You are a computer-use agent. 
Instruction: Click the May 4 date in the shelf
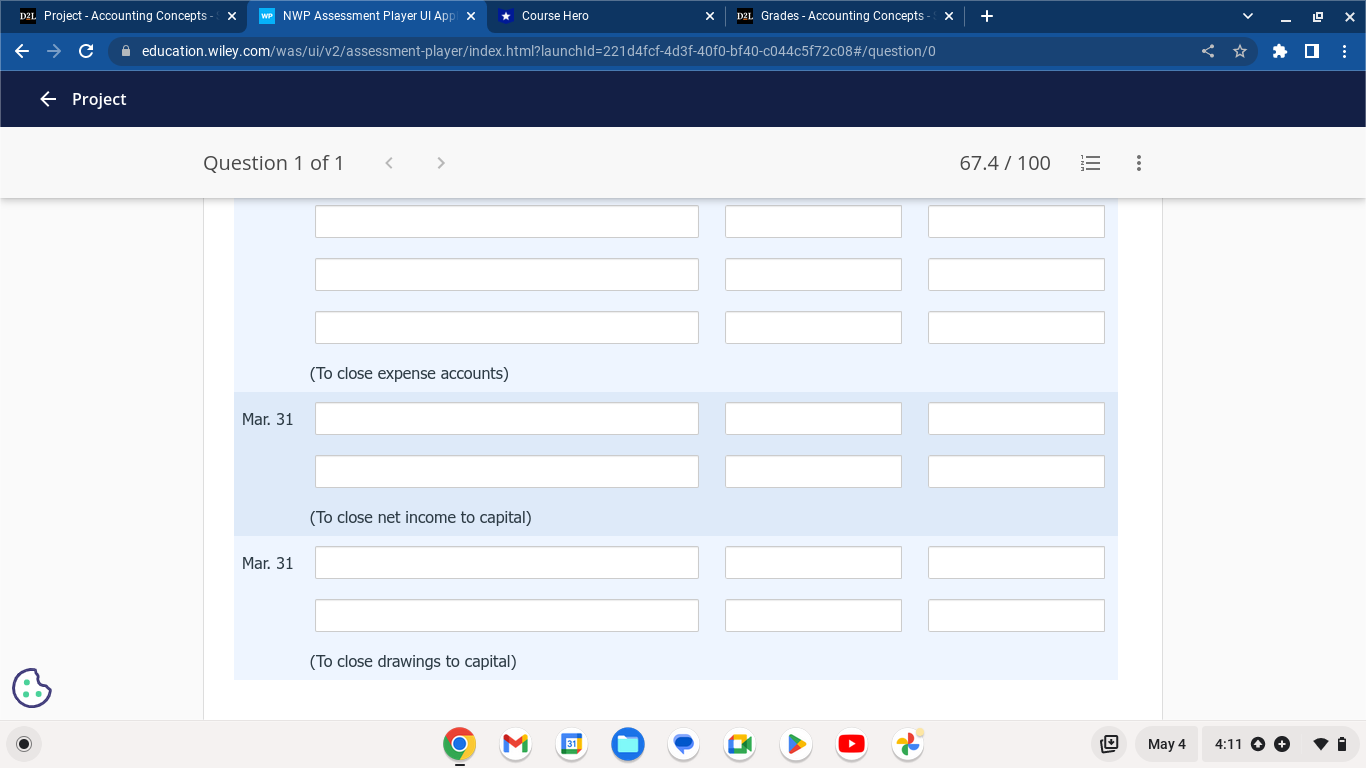pyautogui.click(x=1166, y=744)
